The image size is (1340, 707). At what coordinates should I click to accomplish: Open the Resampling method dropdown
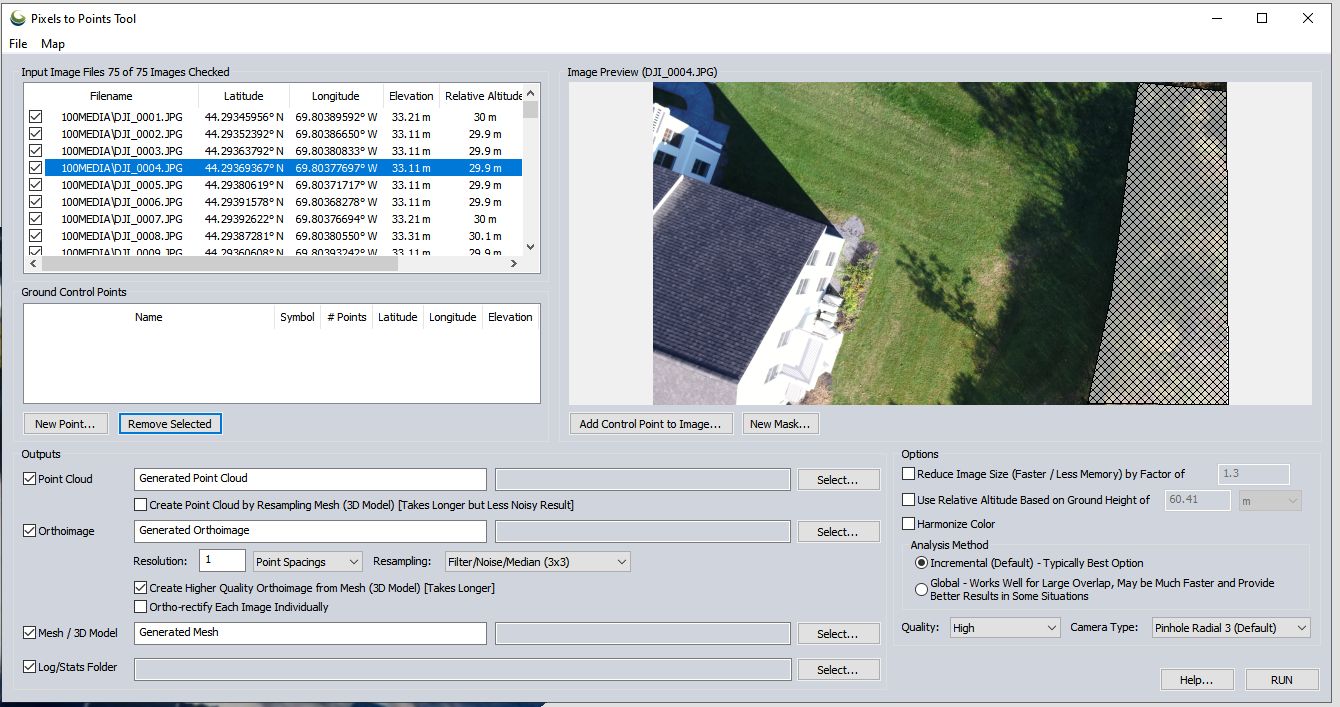tap(537, 562)
